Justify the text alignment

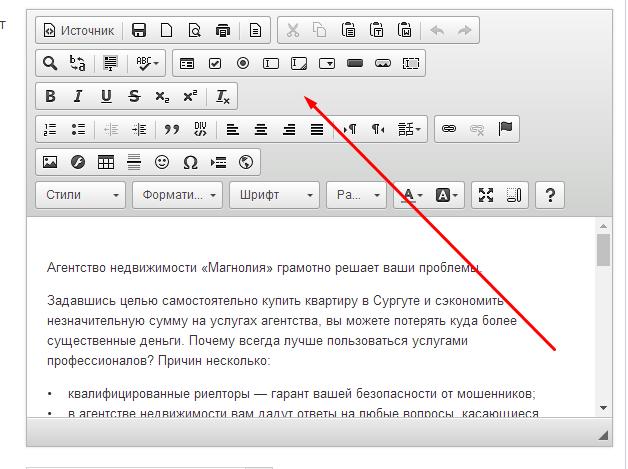coord(317,129)
